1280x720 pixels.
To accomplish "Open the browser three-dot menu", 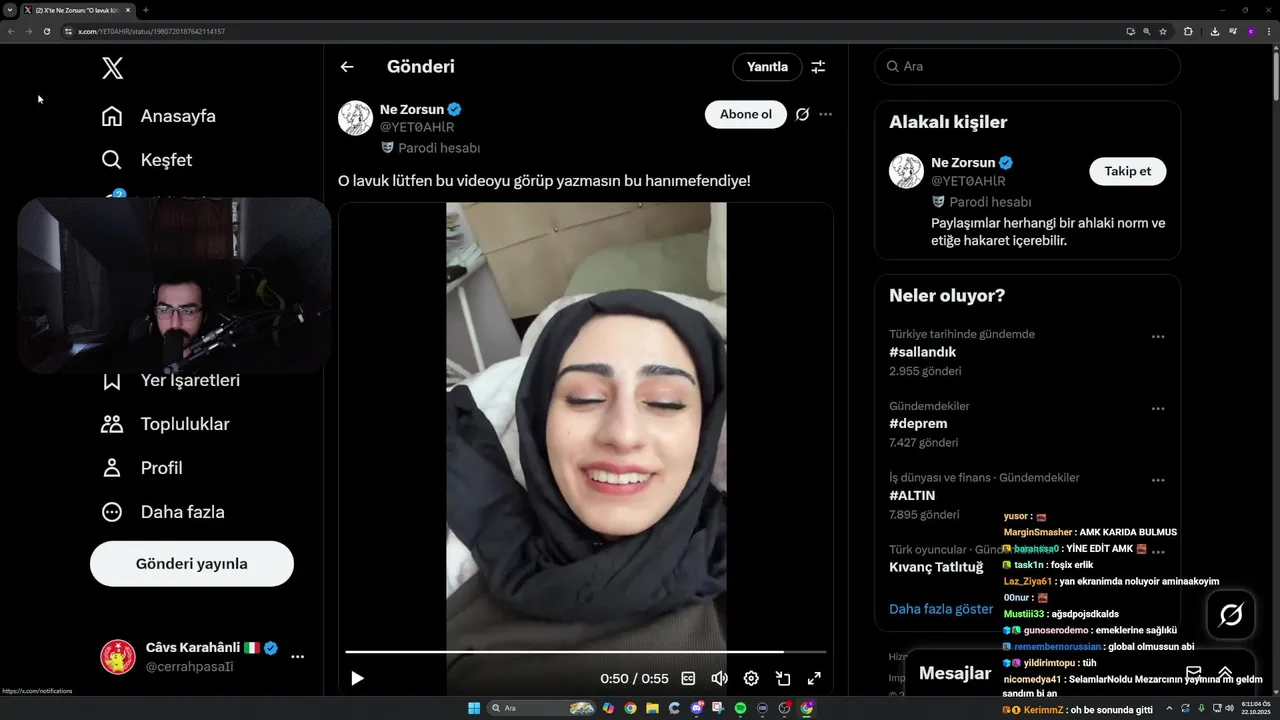I will tap(1268, 31).
